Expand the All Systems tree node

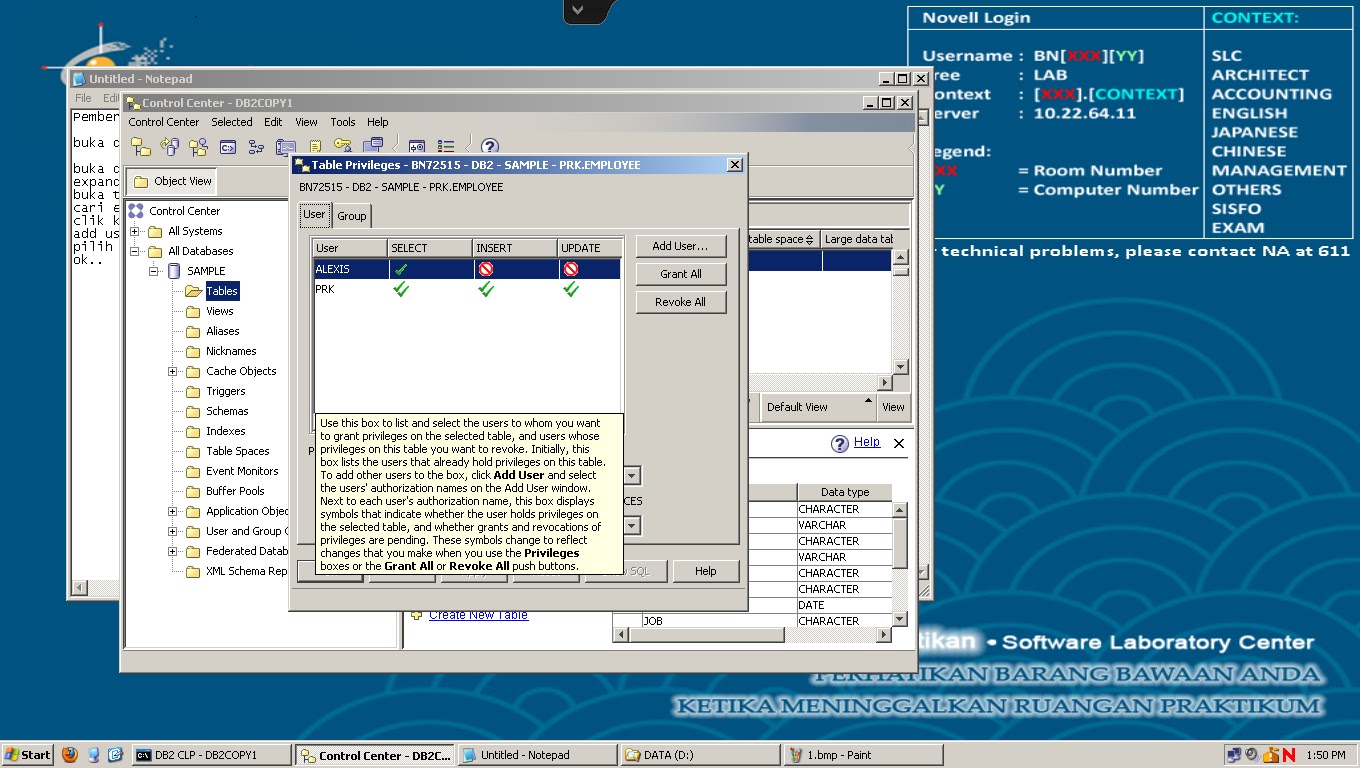click(x=135, y=231)
